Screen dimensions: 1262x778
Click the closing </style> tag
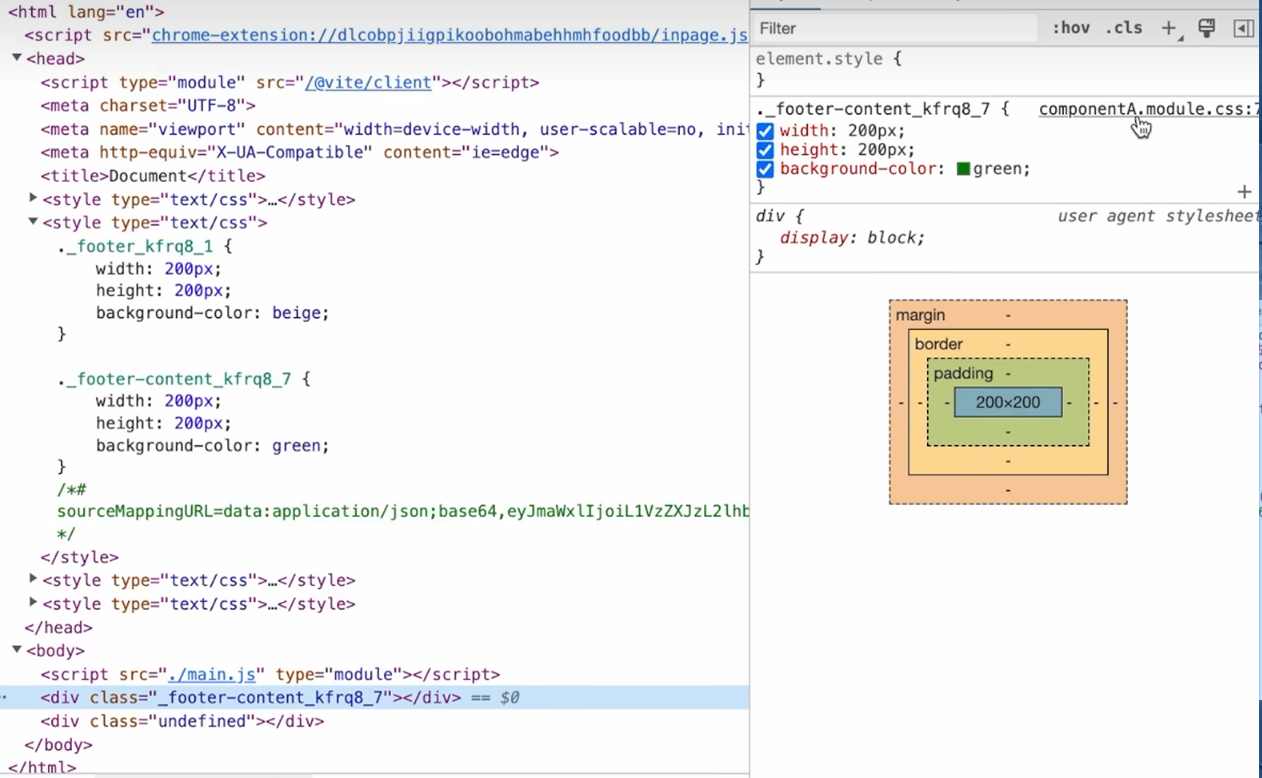[x=79, y=557]
